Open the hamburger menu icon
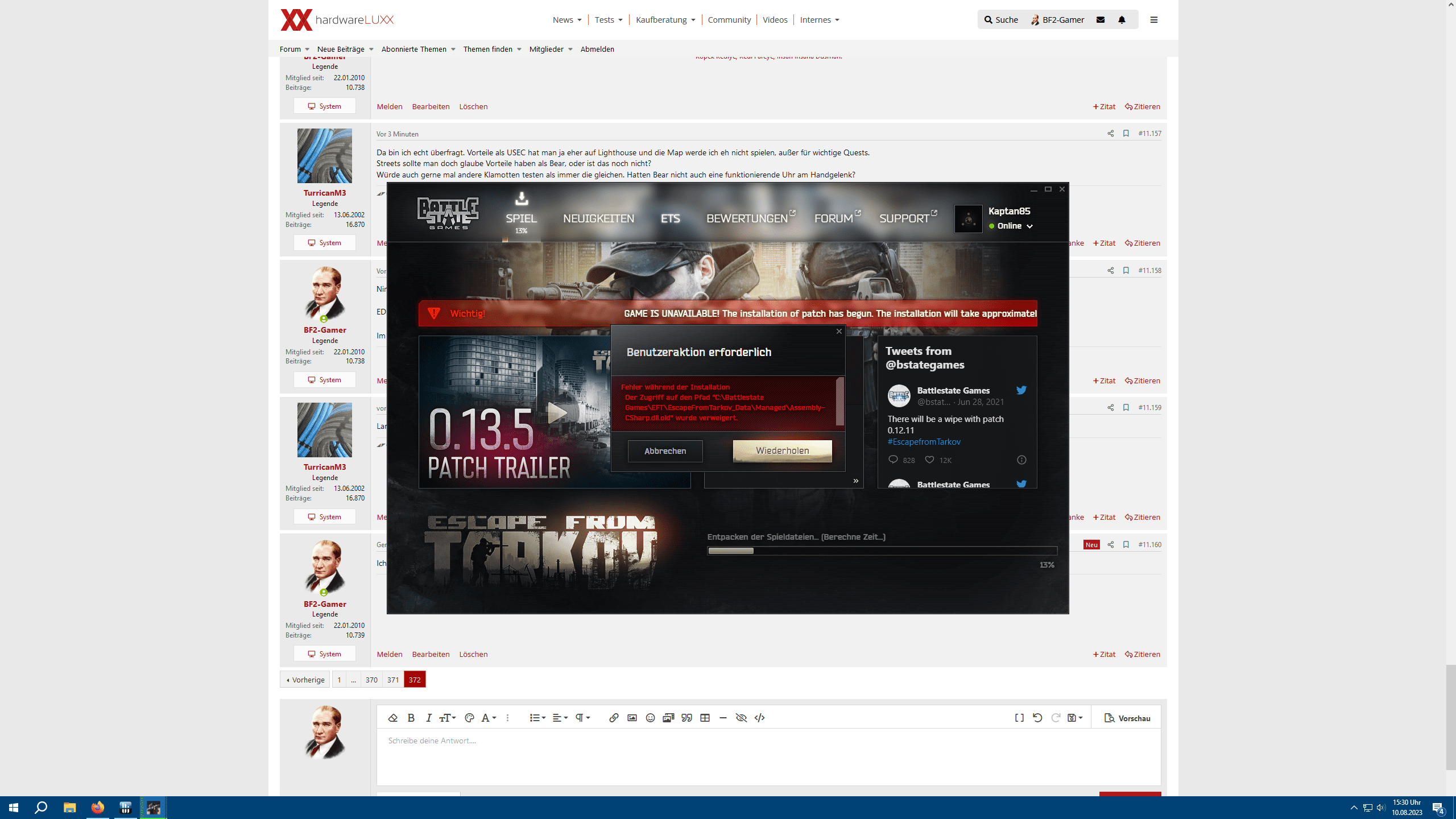This screenshot has width=1456, height=819. (1154, 19)
